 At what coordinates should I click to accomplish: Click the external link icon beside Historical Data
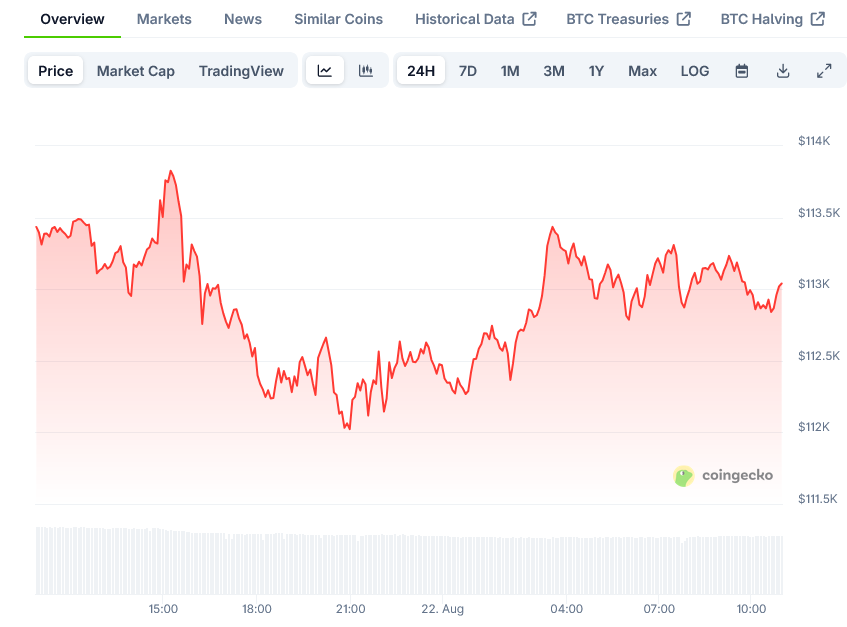(x=529, y=19)
